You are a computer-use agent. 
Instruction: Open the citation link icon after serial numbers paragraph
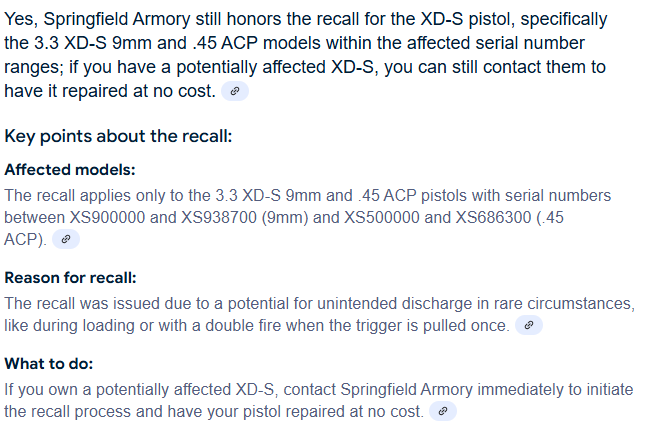(x=66, y=239)
